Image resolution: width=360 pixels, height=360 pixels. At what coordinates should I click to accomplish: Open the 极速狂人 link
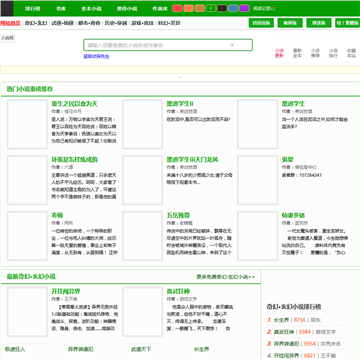pos(15,349)
